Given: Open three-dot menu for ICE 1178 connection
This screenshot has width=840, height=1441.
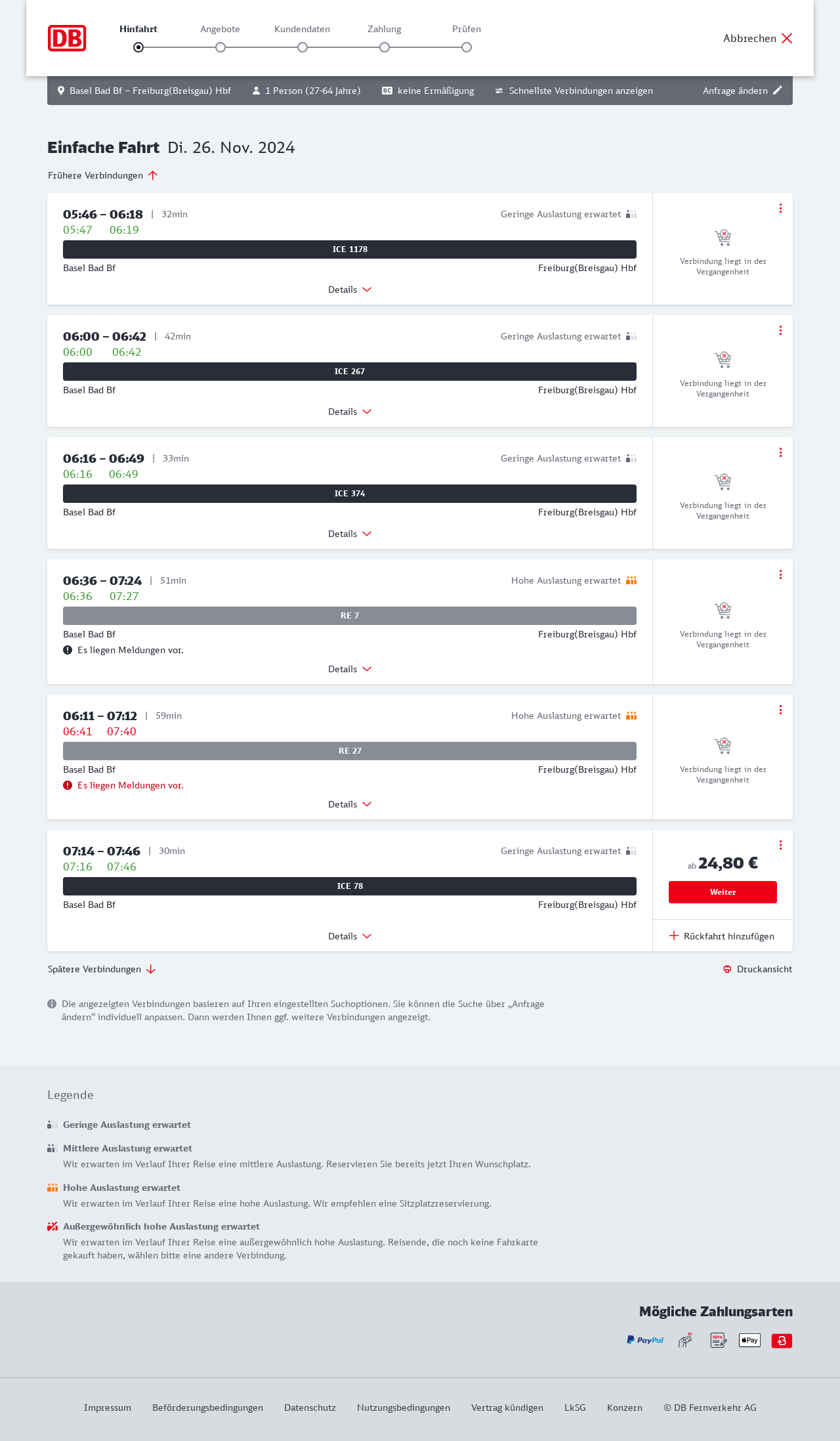Looking at the screenshot, I should [780, 208].
